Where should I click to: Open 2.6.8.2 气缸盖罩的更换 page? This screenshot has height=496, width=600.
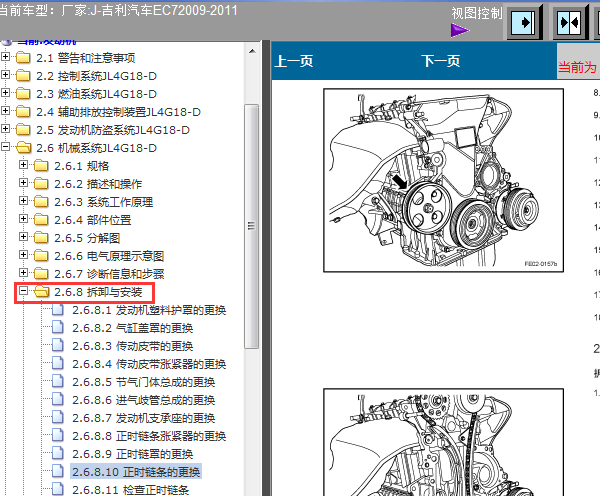[132, 328]
